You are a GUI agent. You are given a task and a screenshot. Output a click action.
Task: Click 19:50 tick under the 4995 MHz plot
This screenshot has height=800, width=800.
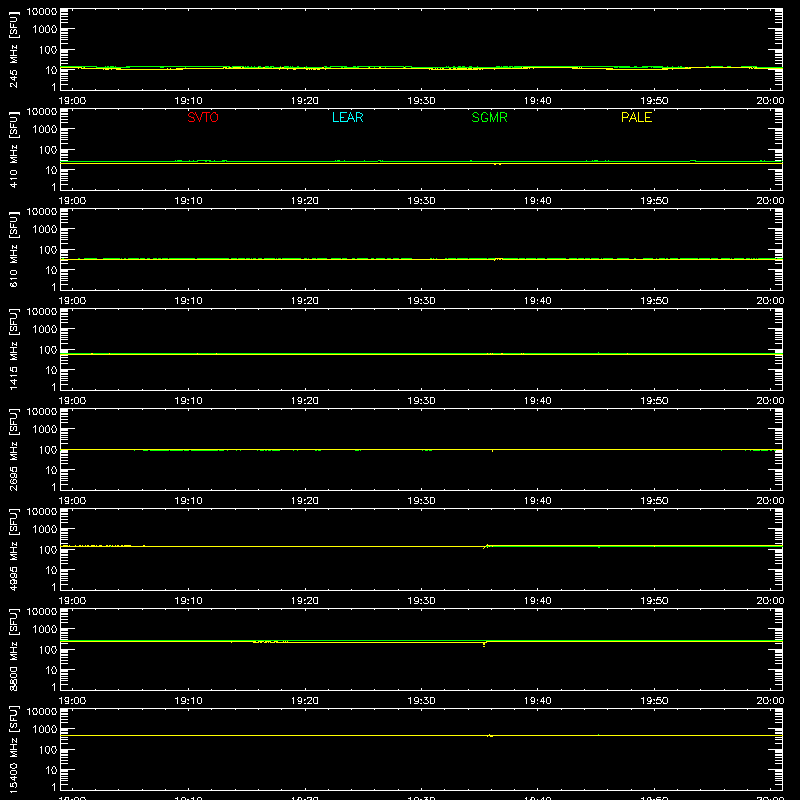coord(654,601)
